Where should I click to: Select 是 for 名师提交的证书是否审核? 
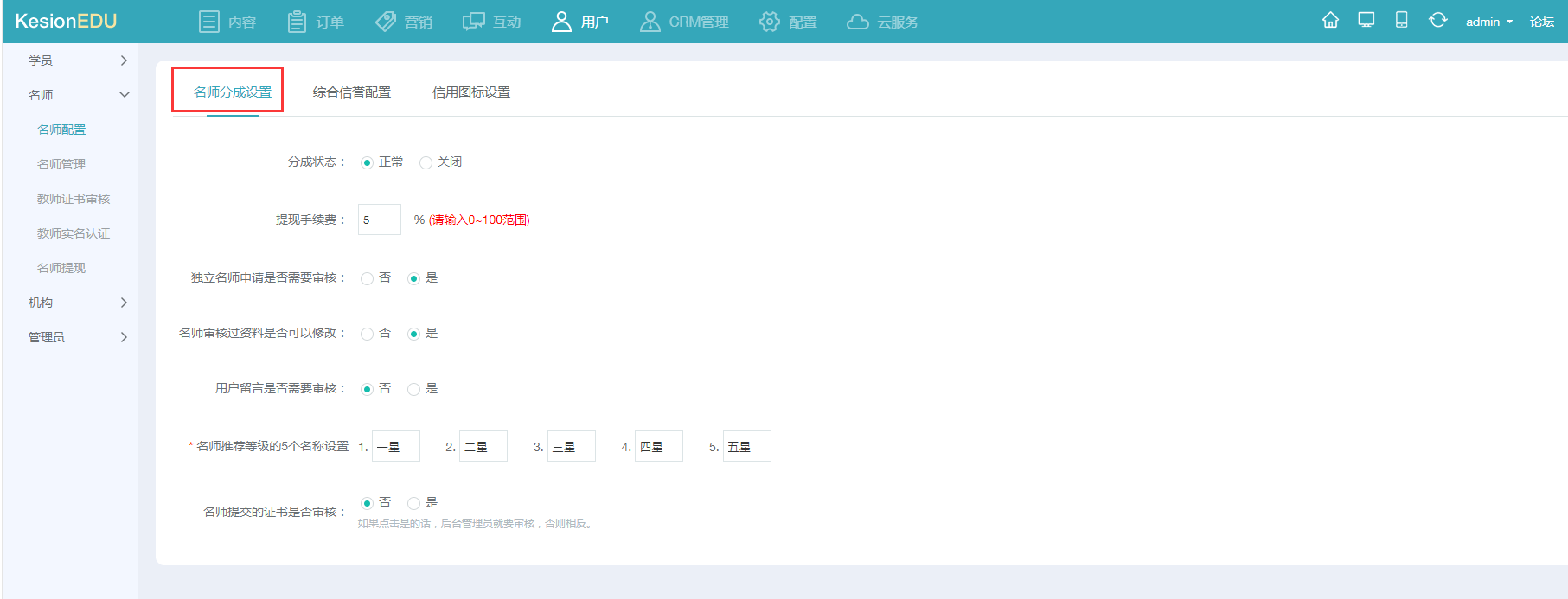click(413, 503)
